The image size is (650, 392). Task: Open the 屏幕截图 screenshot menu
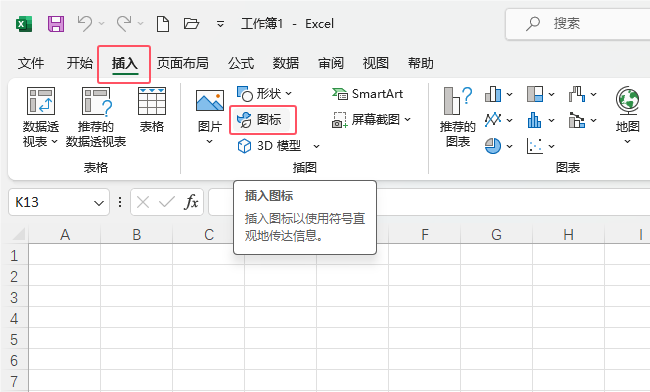tap(371, 120)
